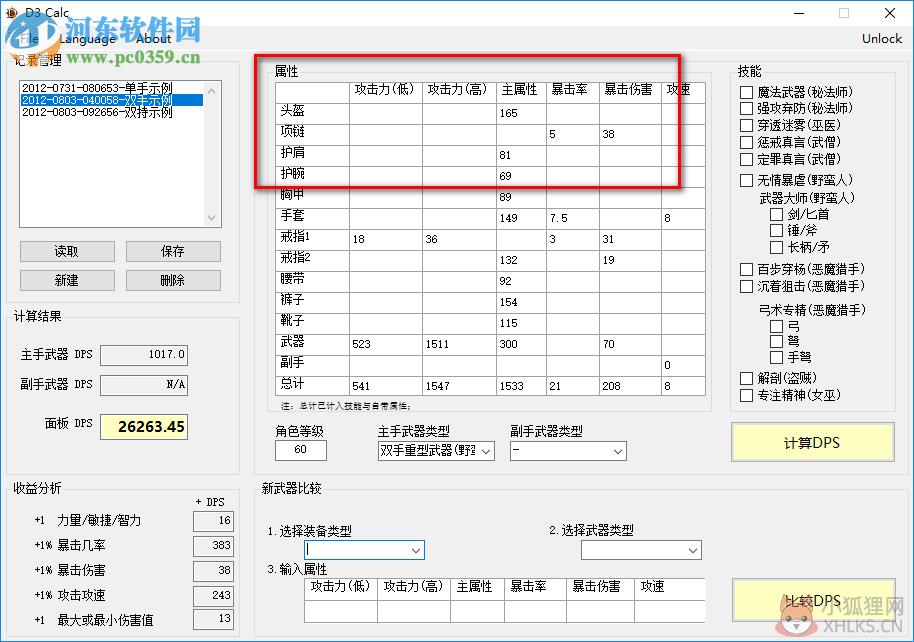Click +1% 攻击攻速 DPS value 243

pyautogui.click(x=213, y=595)
